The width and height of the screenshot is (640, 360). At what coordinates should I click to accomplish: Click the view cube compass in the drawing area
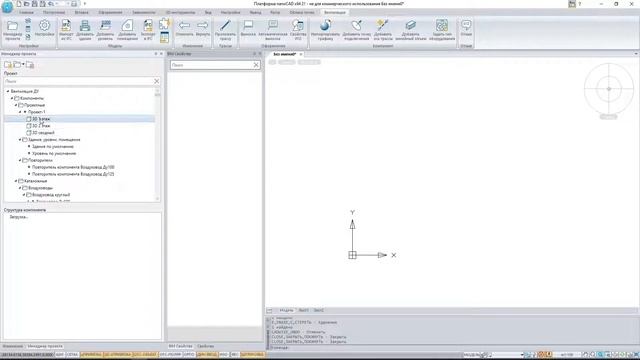(x=609, y=89)
